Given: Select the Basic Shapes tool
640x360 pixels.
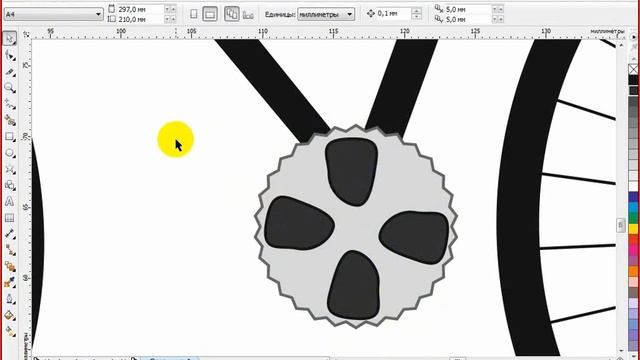Looking at the screenshot, I should (10, 185).
